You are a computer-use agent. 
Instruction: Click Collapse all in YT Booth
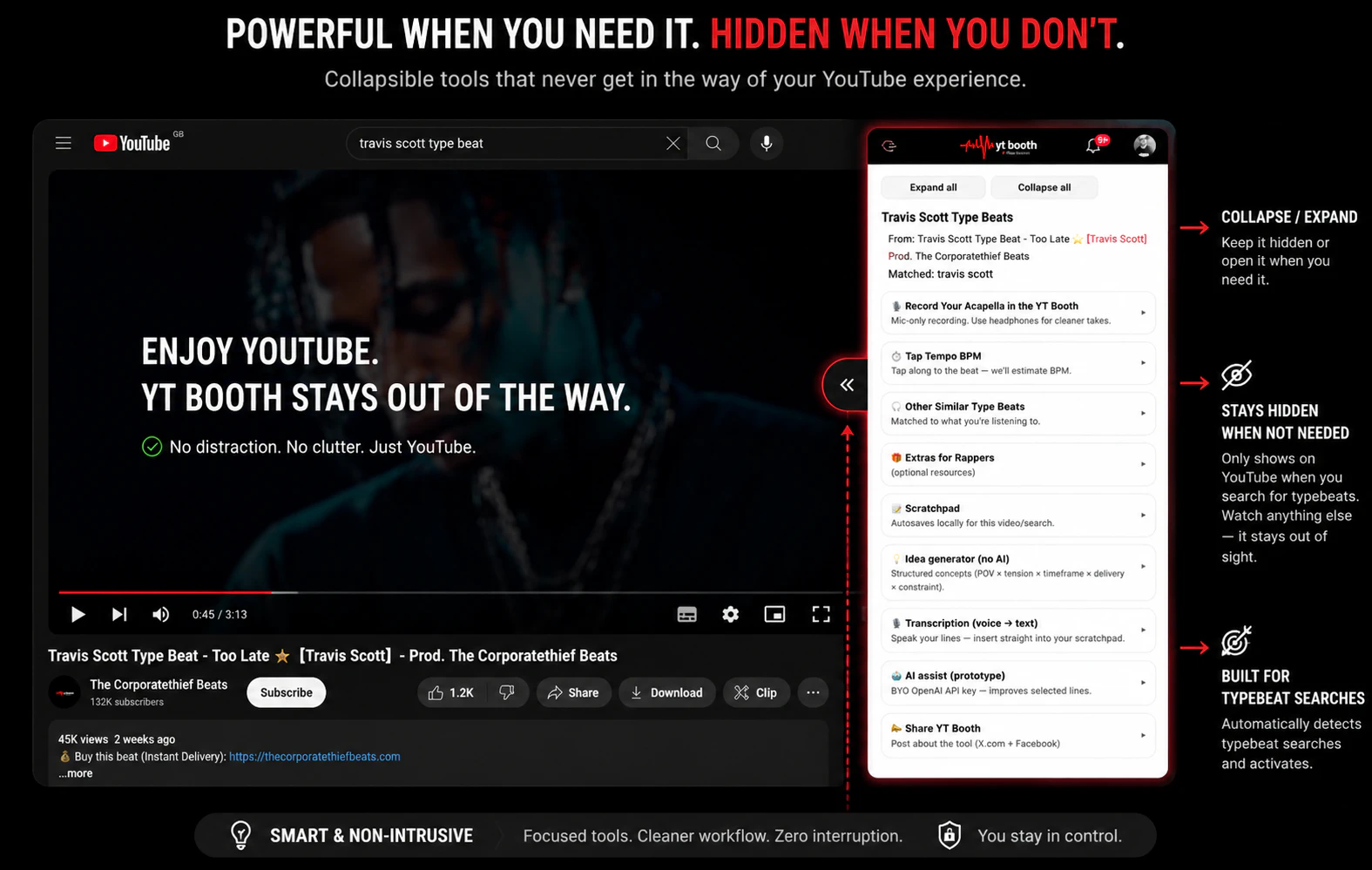tap(1044, 187)
